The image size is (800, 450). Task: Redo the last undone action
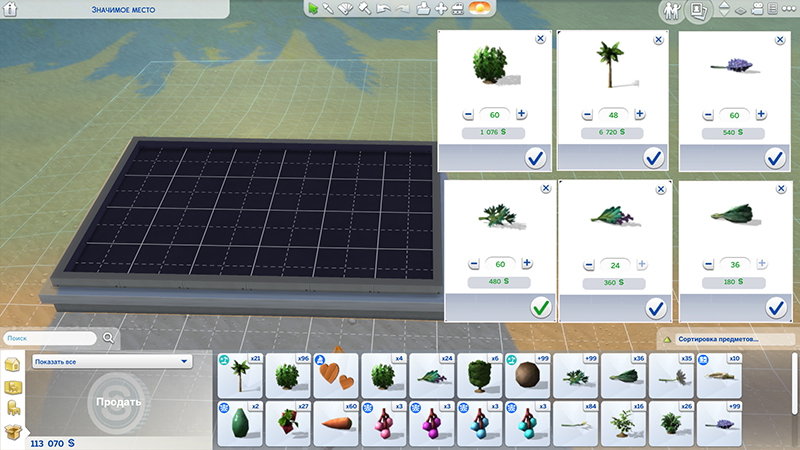point(402,8)
